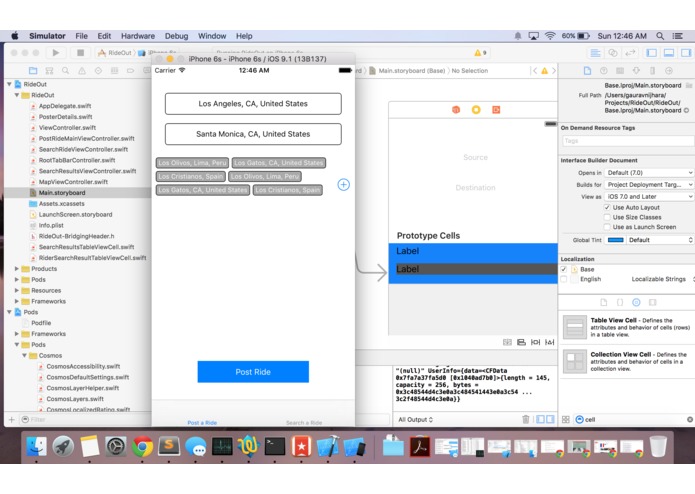Open the File inspector icon
The image size is (695, 494).
tap(587, 70)
